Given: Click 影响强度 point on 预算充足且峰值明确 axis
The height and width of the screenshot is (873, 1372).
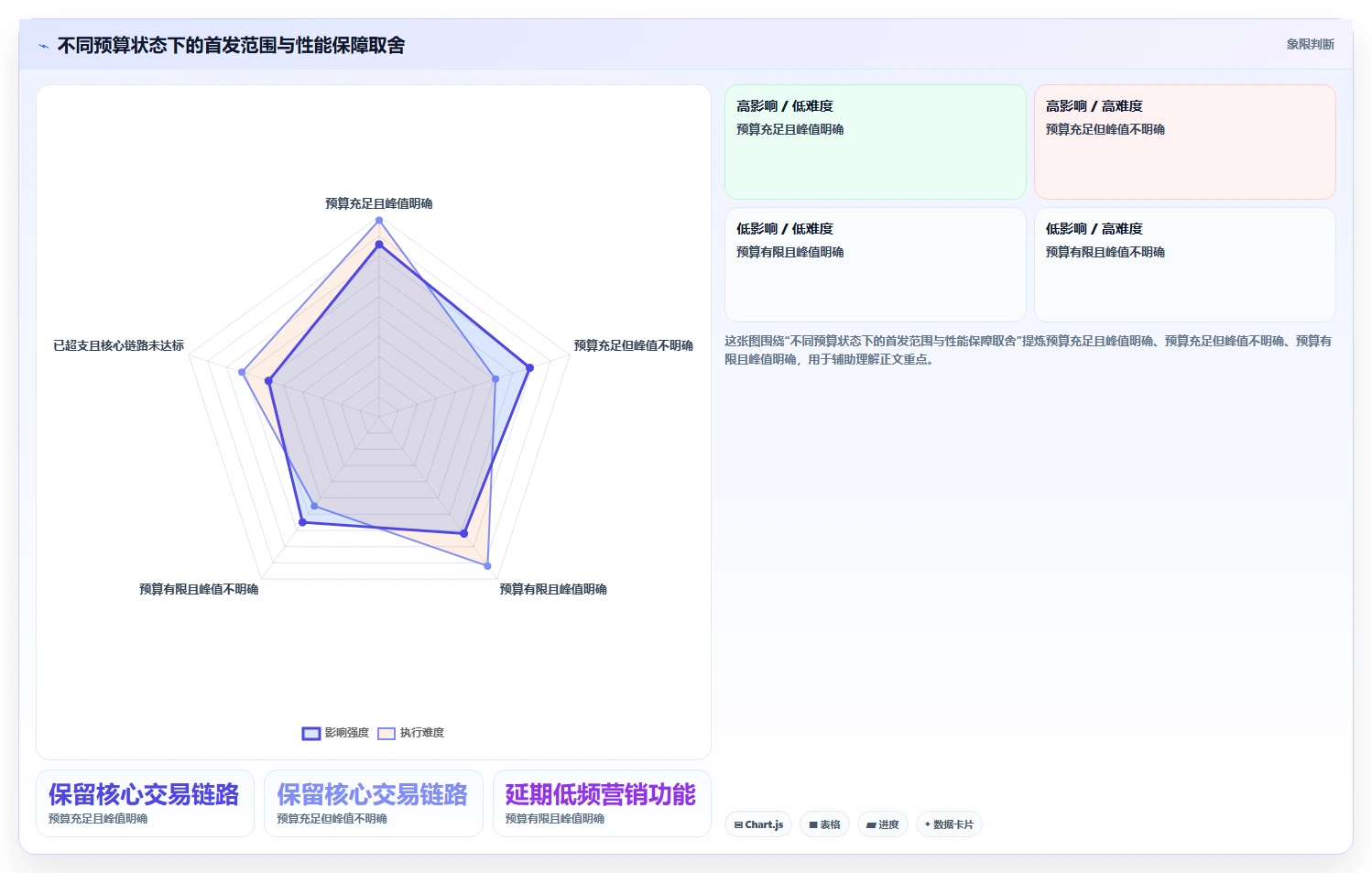Looking at the screenshot, I should point(379,245).
